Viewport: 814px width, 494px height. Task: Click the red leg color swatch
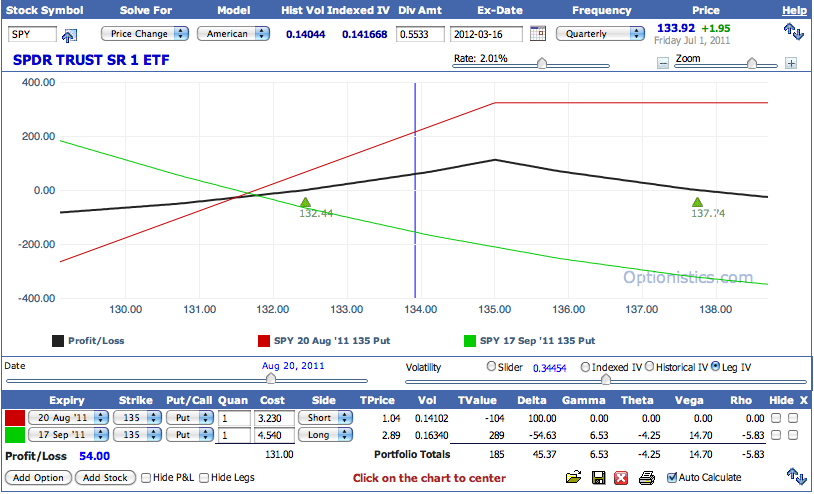pos(15,418)
